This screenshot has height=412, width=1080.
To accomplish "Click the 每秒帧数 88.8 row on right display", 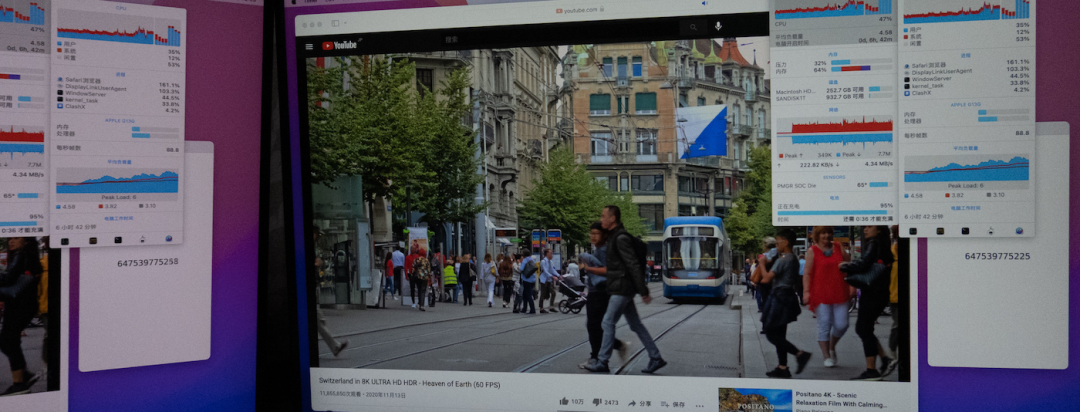I will point(966,133).
